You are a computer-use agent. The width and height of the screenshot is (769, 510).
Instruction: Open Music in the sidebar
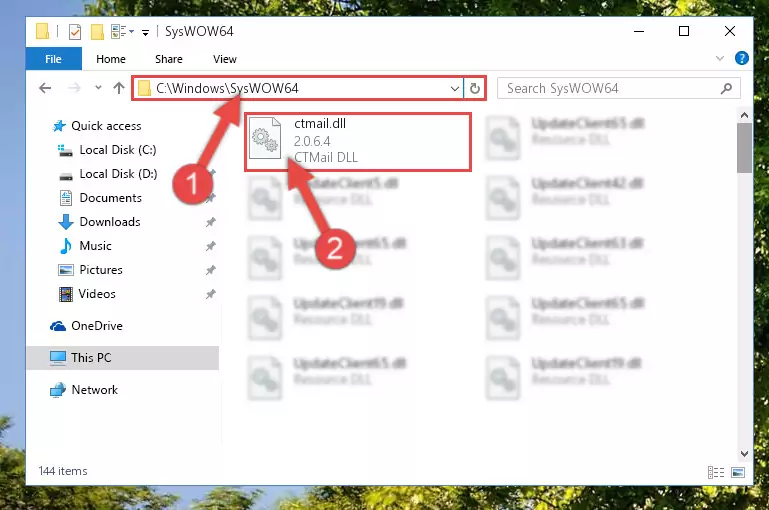click(x=95, y=246)
